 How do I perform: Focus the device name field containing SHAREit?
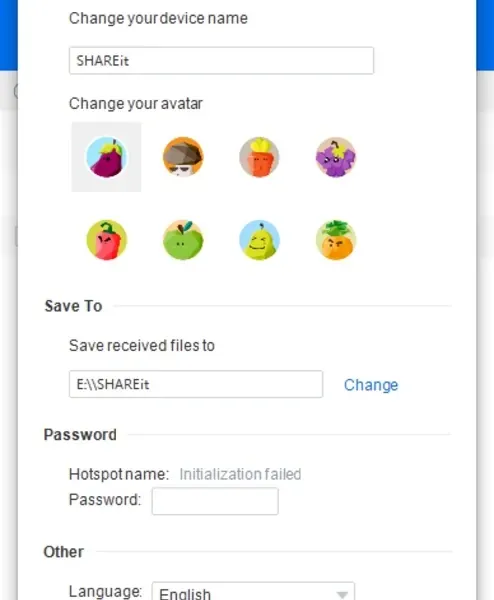221,60
